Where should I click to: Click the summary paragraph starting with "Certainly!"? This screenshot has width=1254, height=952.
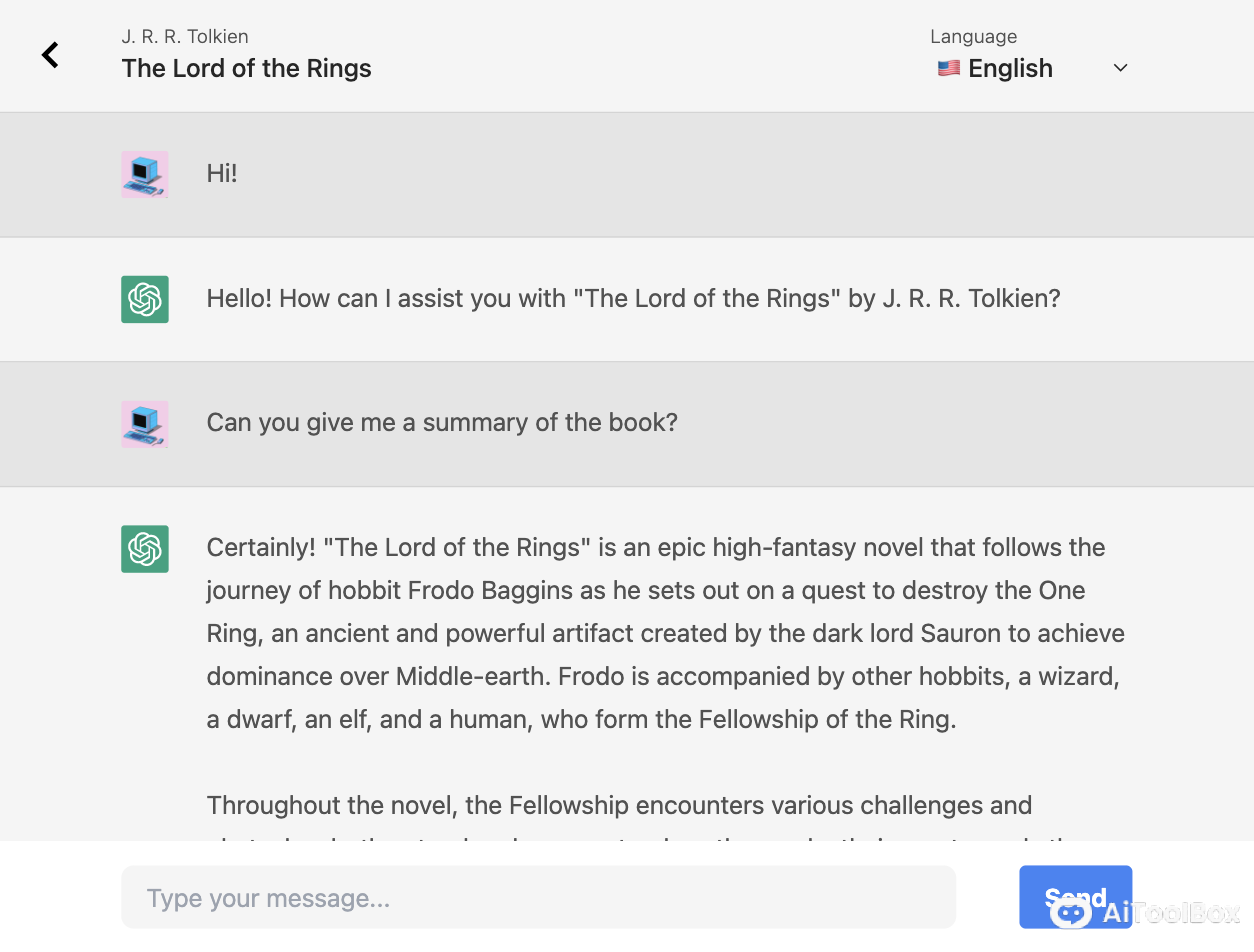(x=665, y=633)
